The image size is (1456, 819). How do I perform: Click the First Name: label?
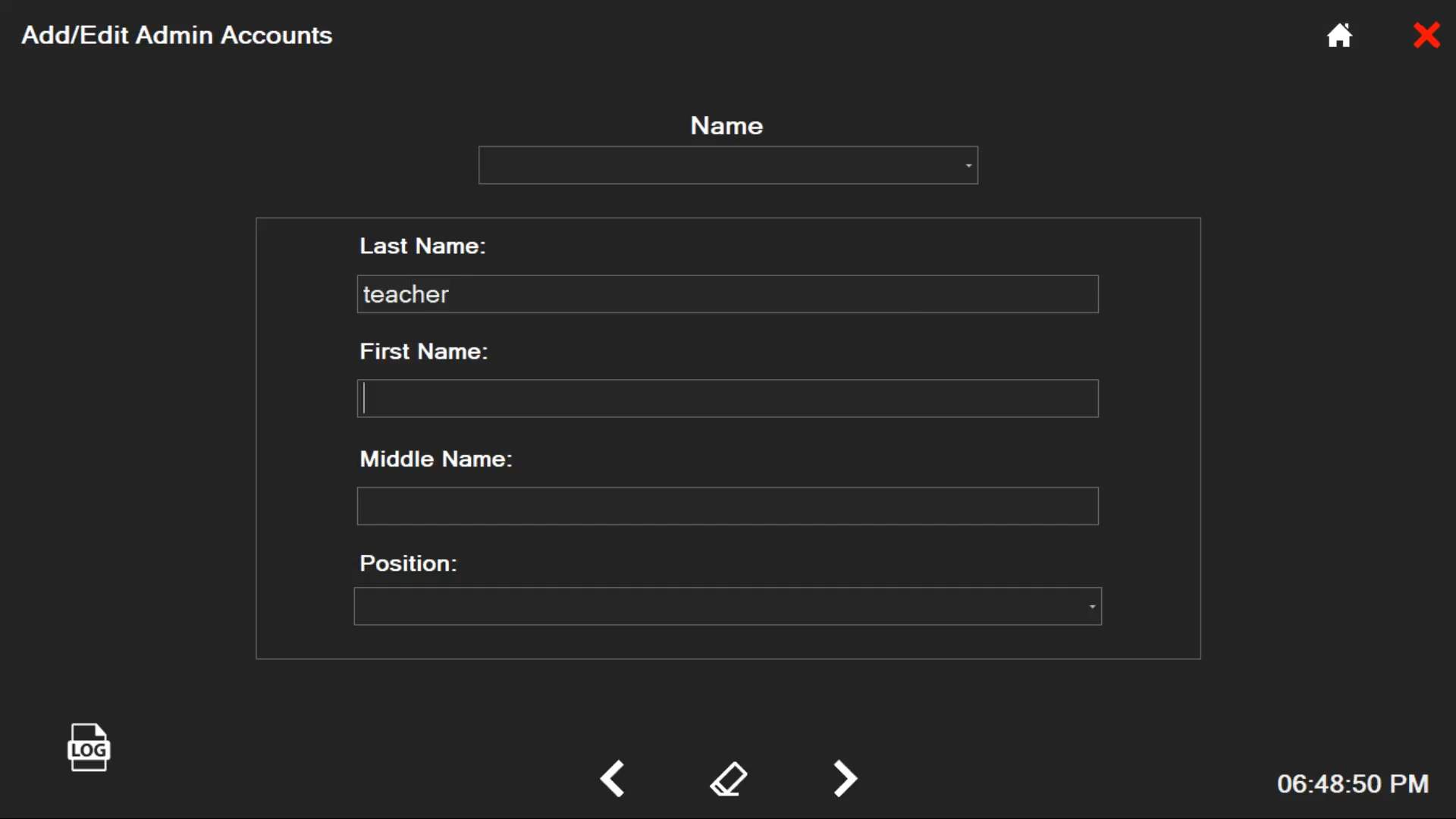tap(424, 352)
